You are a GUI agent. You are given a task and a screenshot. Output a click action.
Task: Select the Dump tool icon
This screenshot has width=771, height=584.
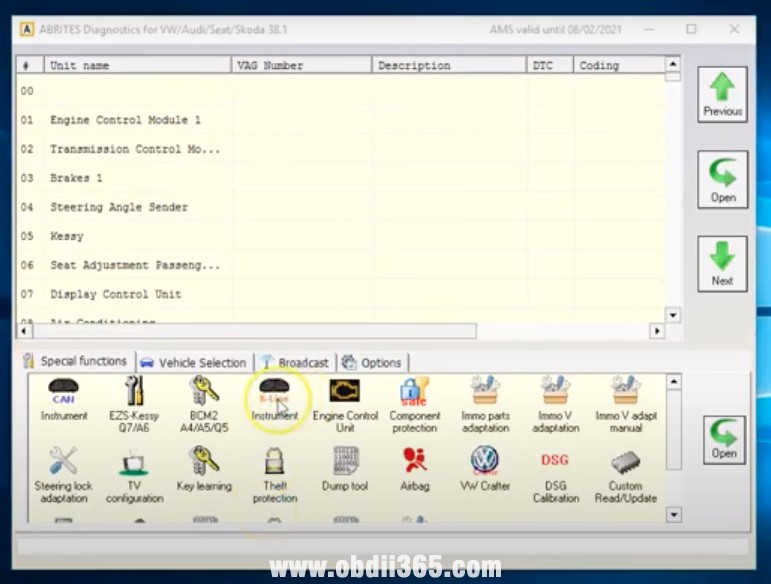[345, 469]
